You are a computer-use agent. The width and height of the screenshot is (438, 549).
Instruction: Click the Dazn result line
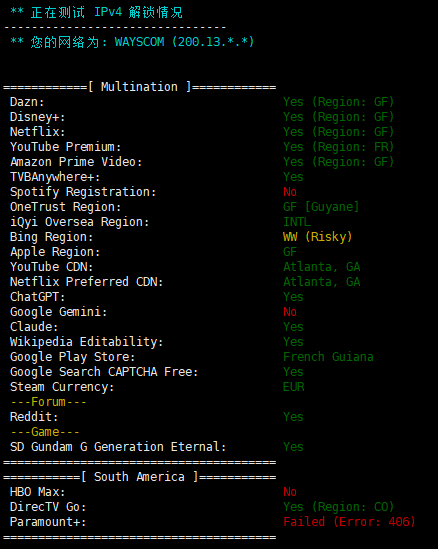[x=202, y=102]
